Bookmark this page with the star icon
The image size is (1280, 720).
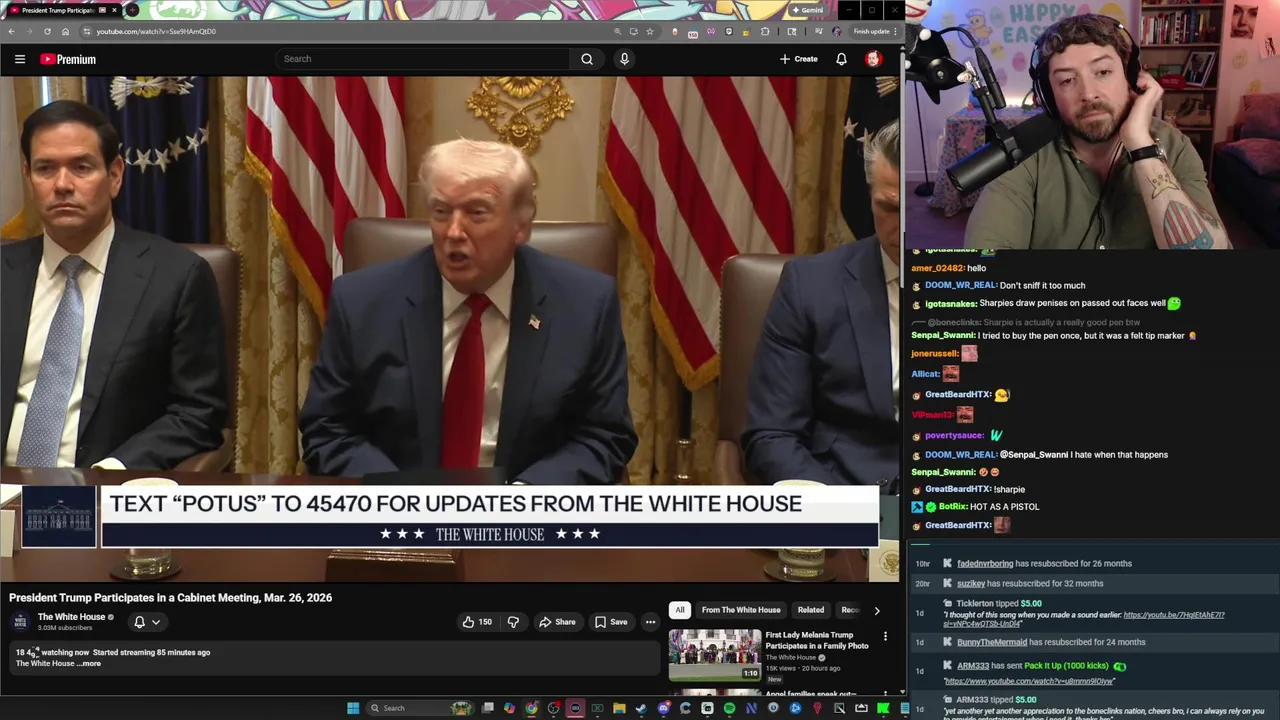coord(650,31)
